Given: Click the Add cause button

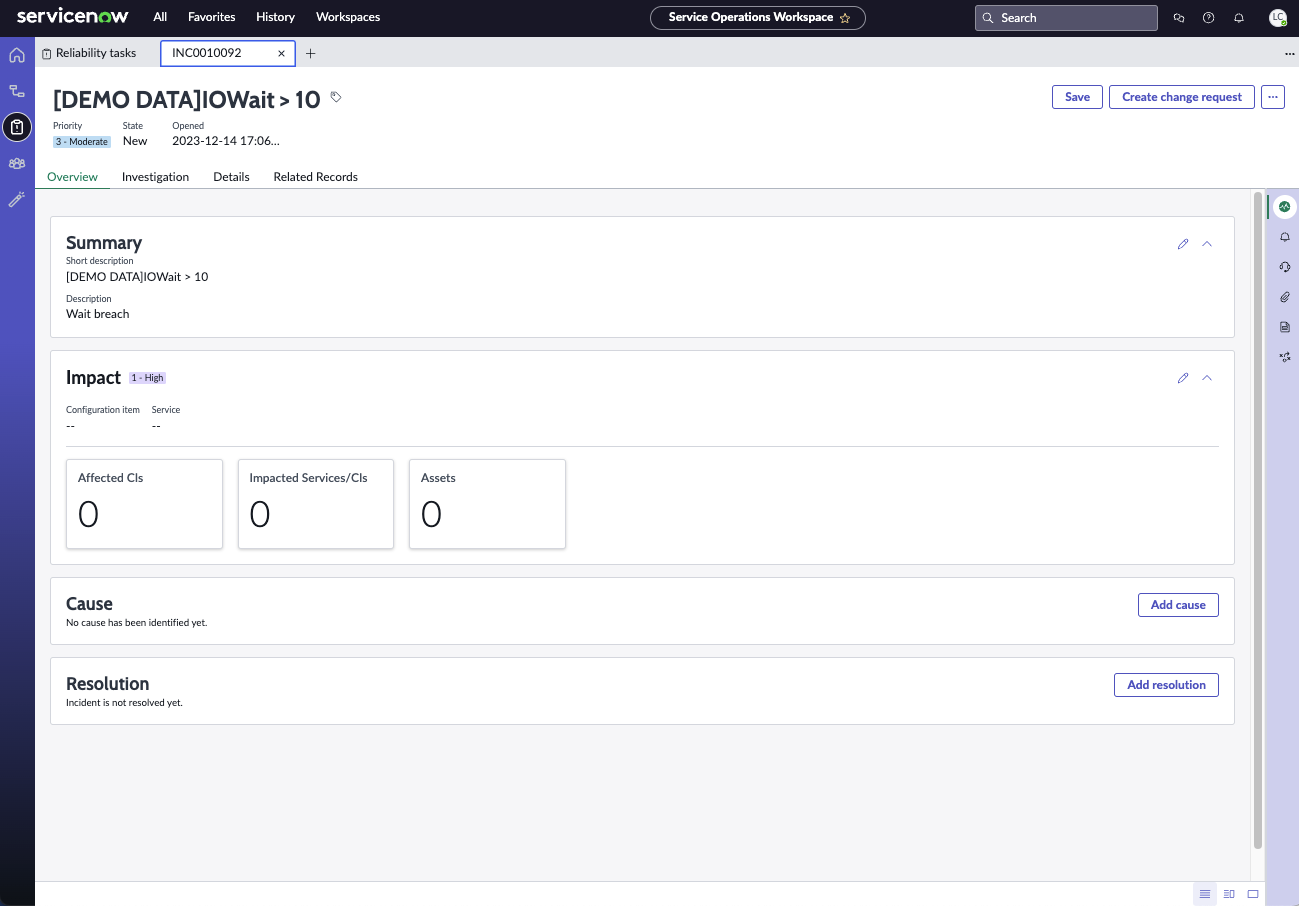Looking at the screenshot, I should (1178, 604).
